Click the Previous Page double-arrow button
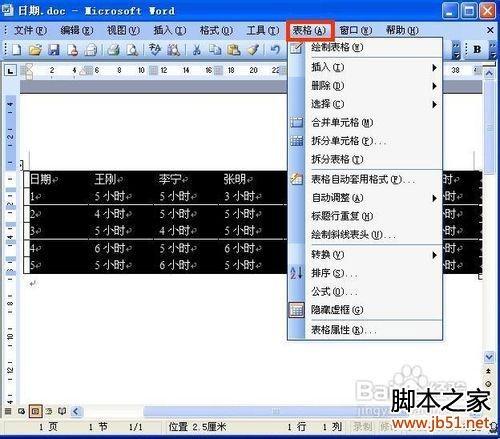Screen dimensions: 500x439 tap(488, 371)
